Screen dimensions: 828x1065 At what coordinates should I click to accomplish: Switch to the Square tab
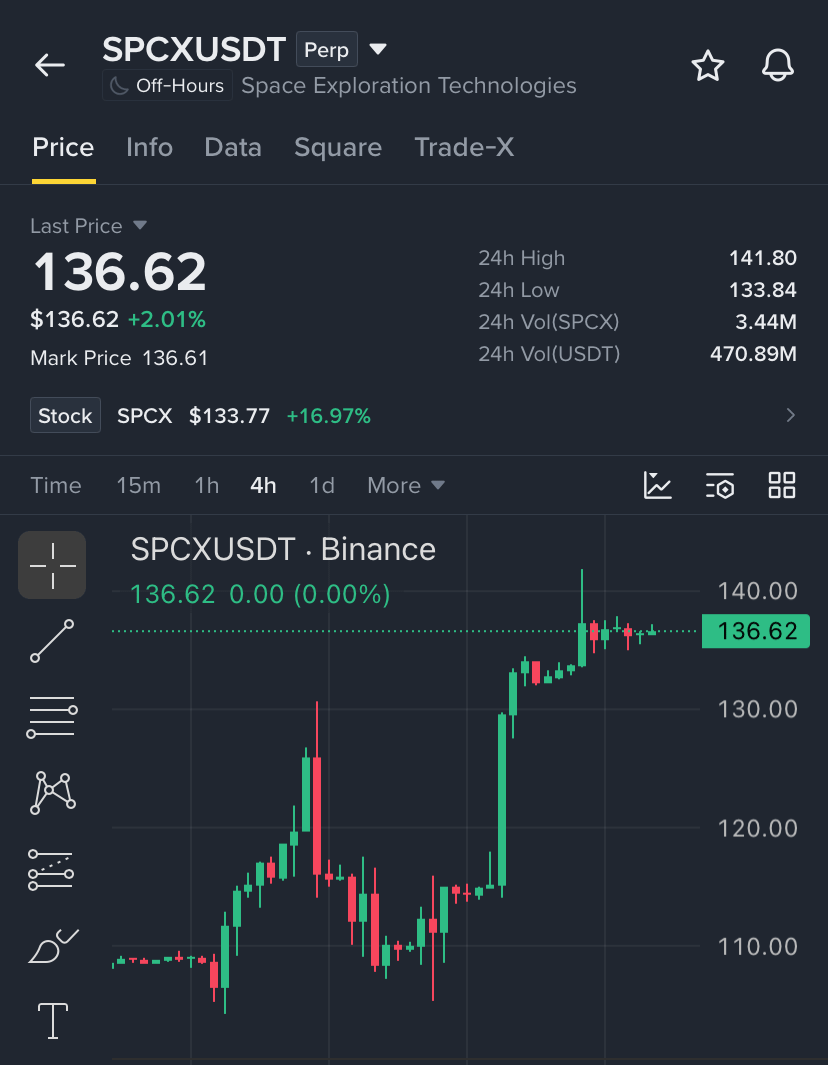pos(338,147)
